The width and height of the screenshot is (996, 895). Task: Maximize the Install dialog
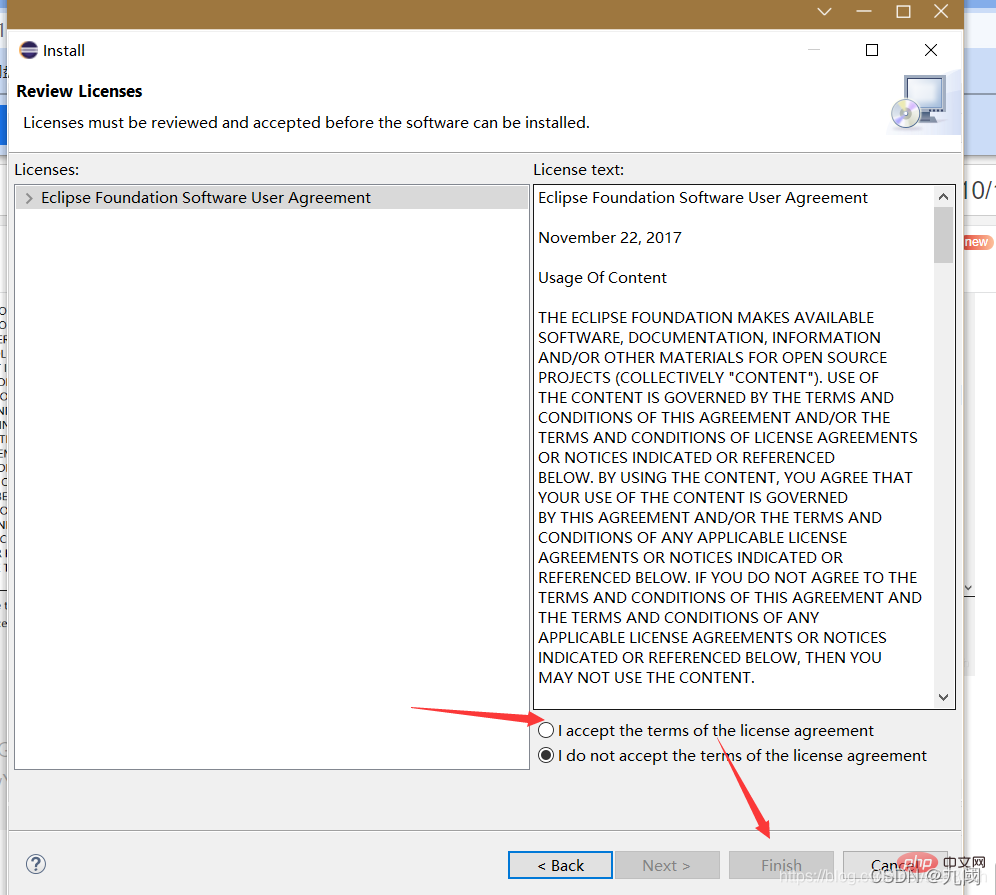pyautogui.click(x=872, y=50)
